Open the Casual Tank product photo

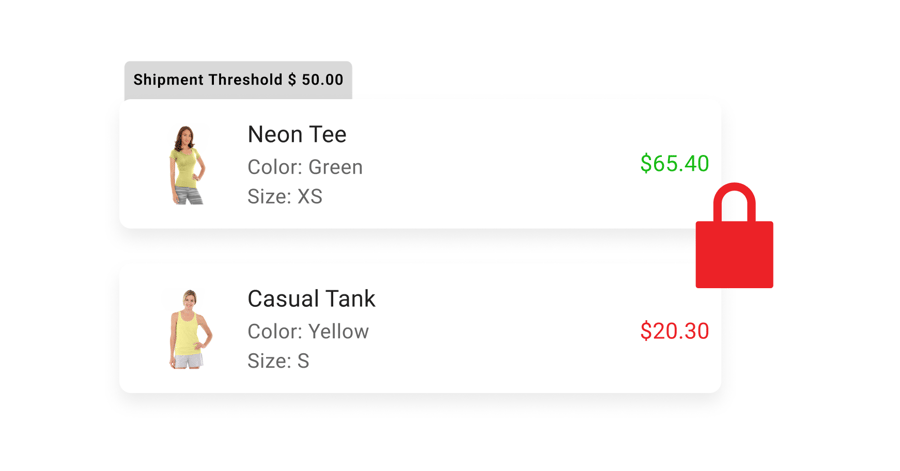187,329
